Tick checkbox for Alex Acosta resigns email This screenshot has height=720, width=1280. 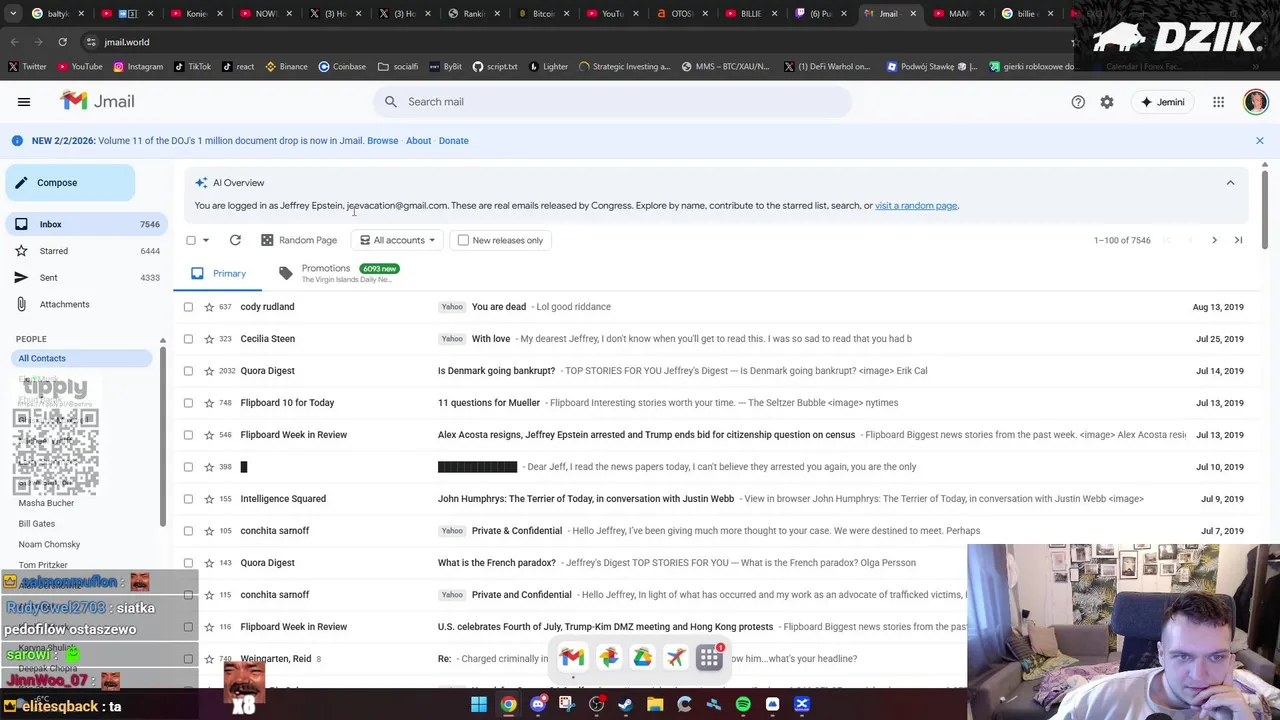click(x=188, y=435)
